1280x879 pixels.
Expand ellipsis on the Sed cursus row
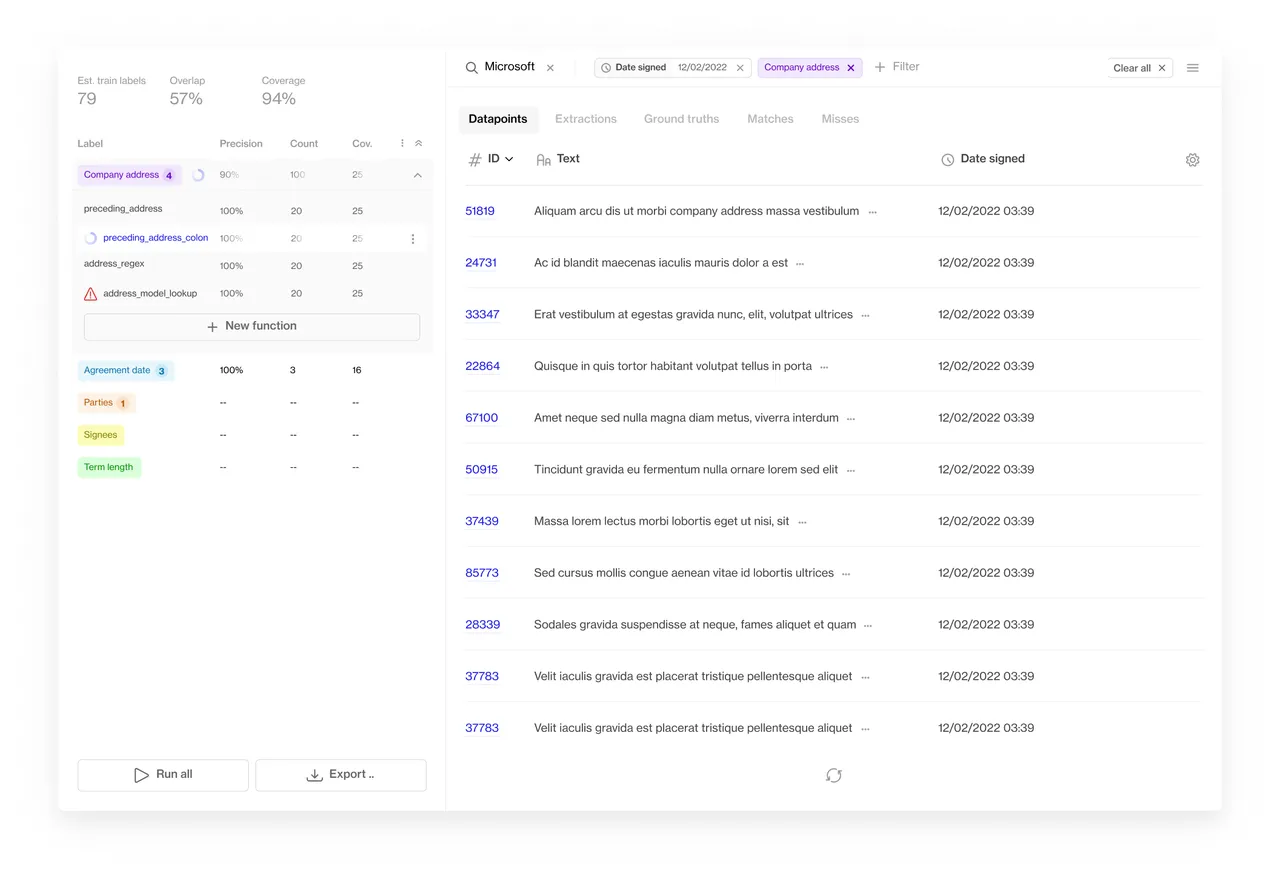coord(846,574)
